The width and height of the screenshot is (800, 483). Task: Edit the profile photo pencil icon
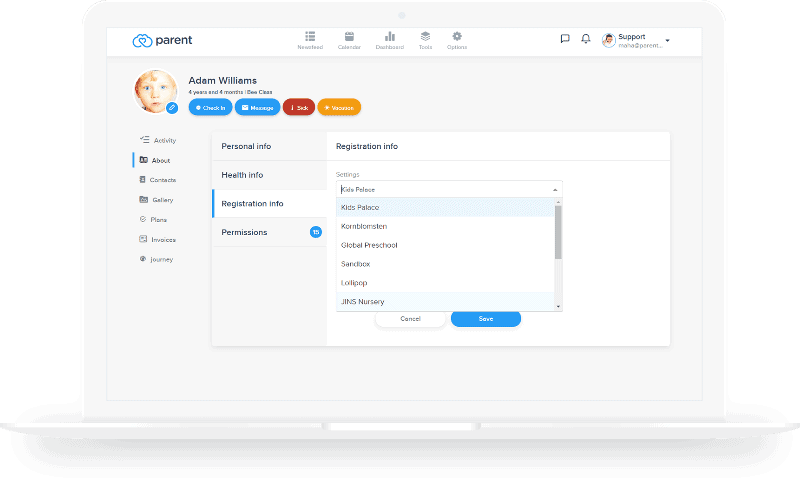pyautogui.click(x=172, y=108)
